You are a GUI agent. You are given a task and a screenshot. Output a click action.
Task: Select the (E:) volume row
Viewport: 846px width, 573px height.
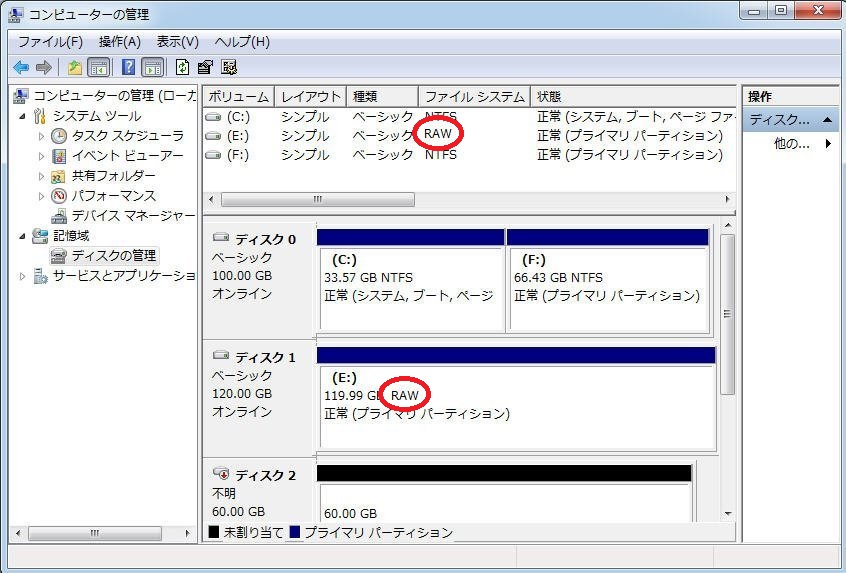pyautogui.click(x=469, y=135)
